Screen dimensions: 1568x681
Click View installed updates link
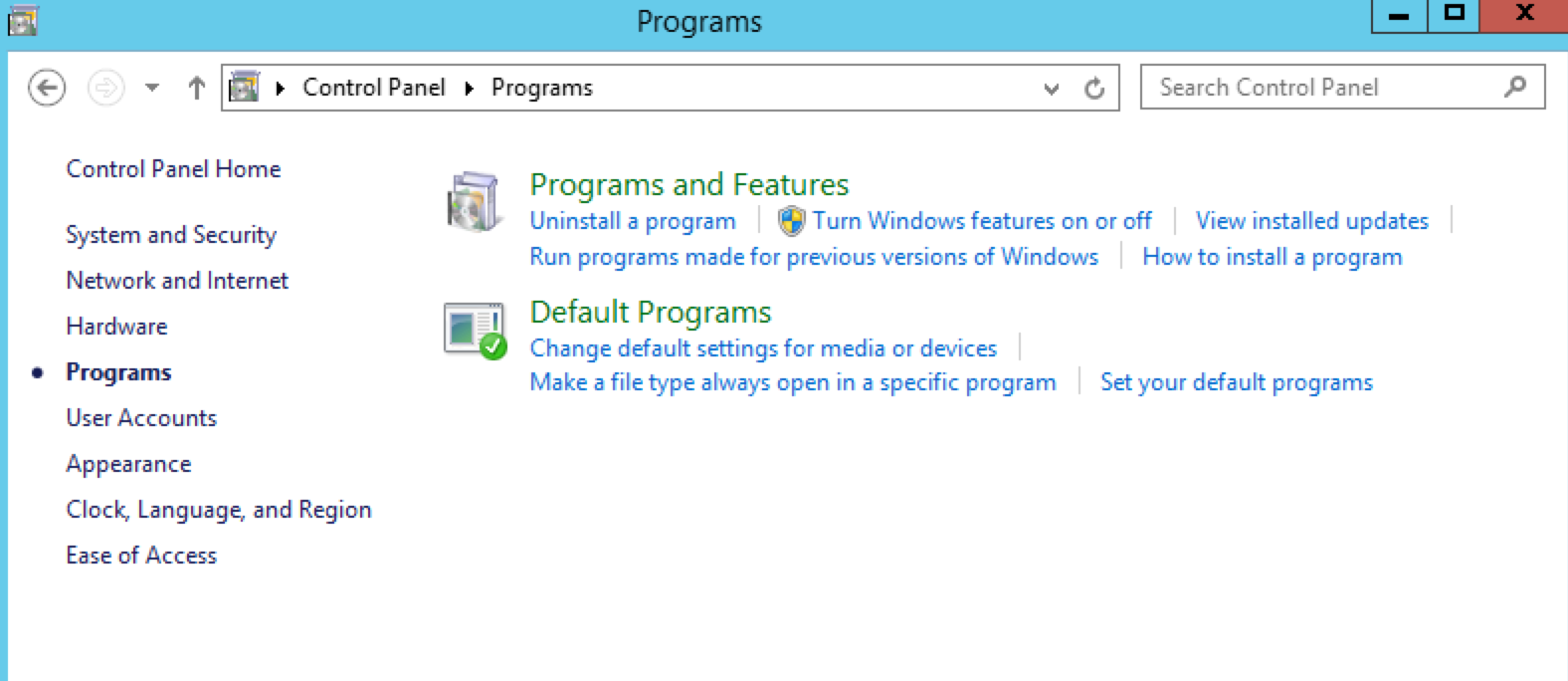[1311, 221]
